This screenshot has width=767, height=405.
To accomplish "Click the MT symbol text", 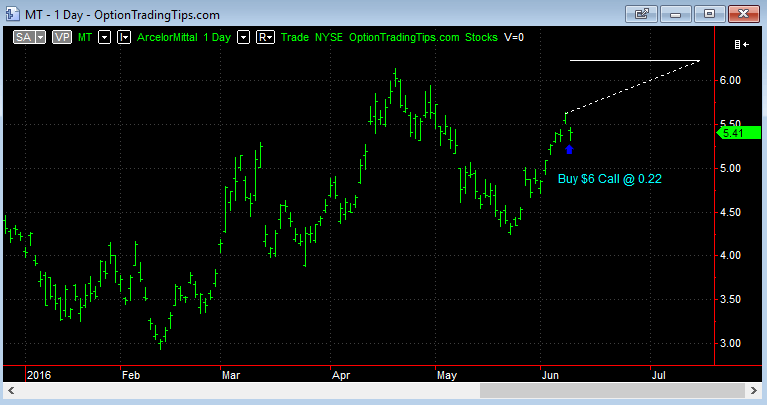I will click(85, 37).
